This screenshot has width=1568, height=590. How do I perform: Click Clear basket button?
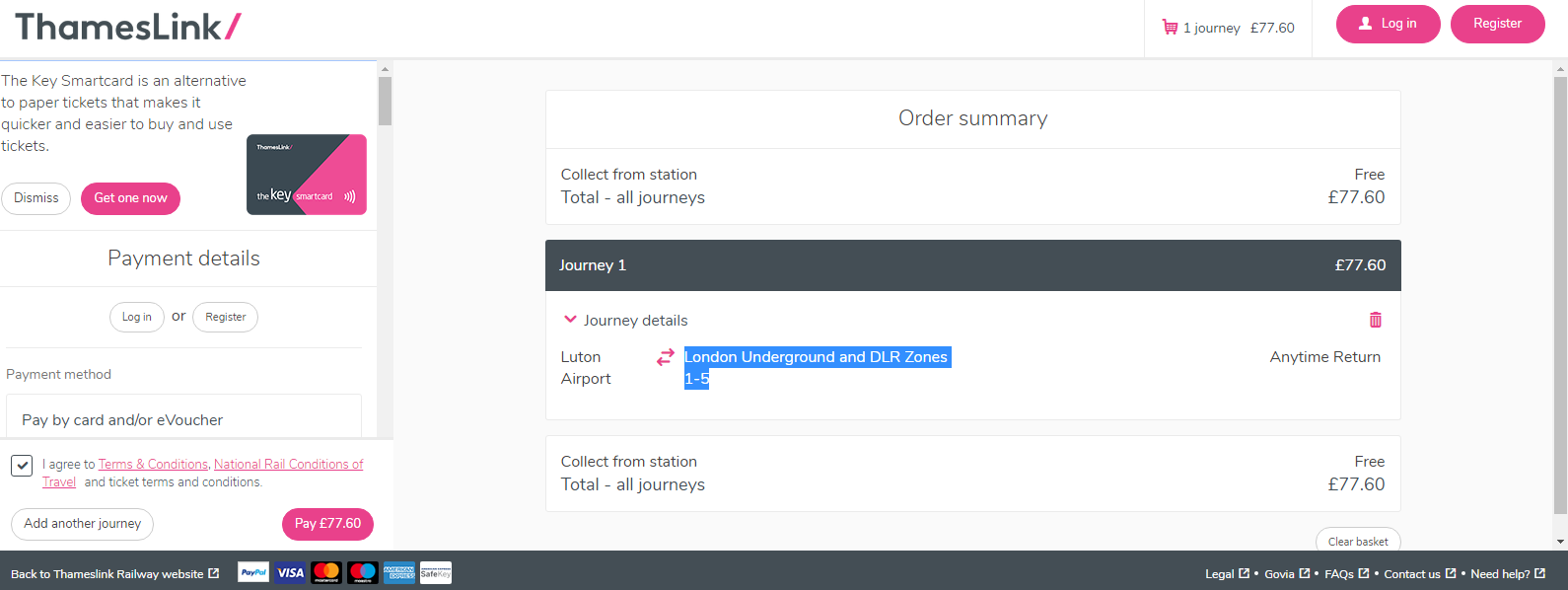coord(1358,541)
